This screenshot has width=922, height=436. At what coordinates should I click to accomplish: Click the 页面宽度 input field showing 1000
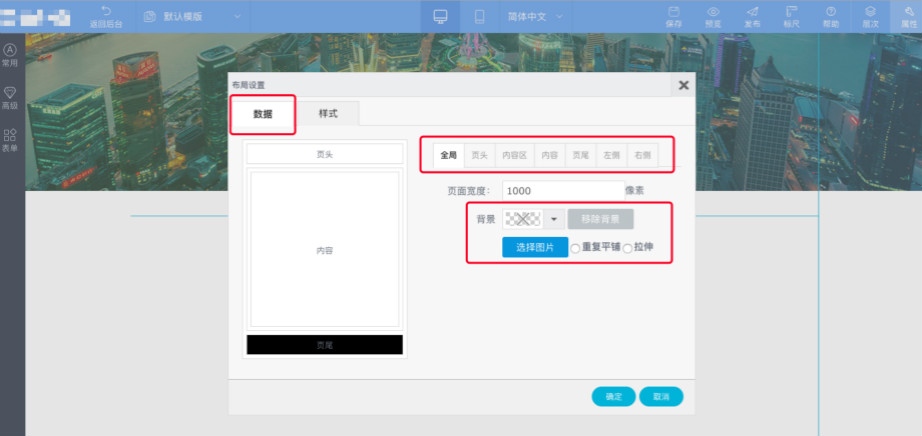tap(562, 190)
